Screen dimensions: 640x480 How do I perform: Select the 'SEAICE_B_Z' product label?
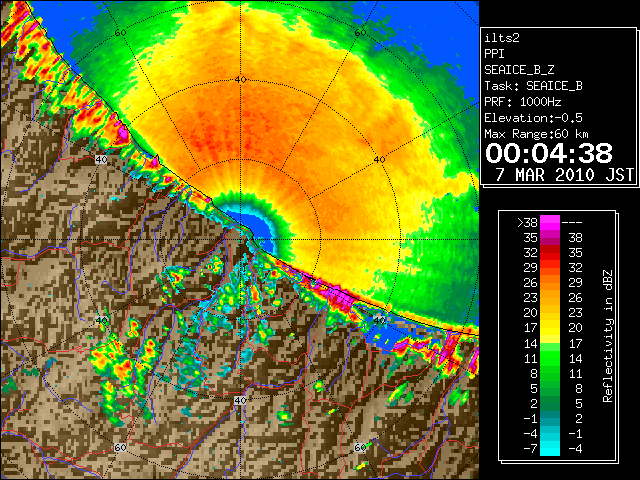pyautogui.click(x=519, y=70)
